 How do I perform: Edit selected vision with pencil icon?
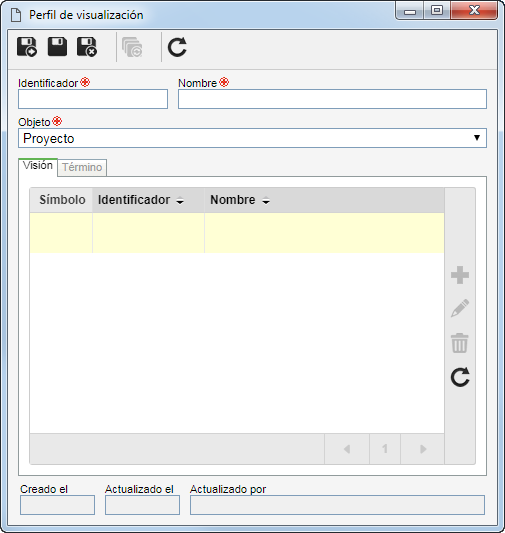click(460, 308)
